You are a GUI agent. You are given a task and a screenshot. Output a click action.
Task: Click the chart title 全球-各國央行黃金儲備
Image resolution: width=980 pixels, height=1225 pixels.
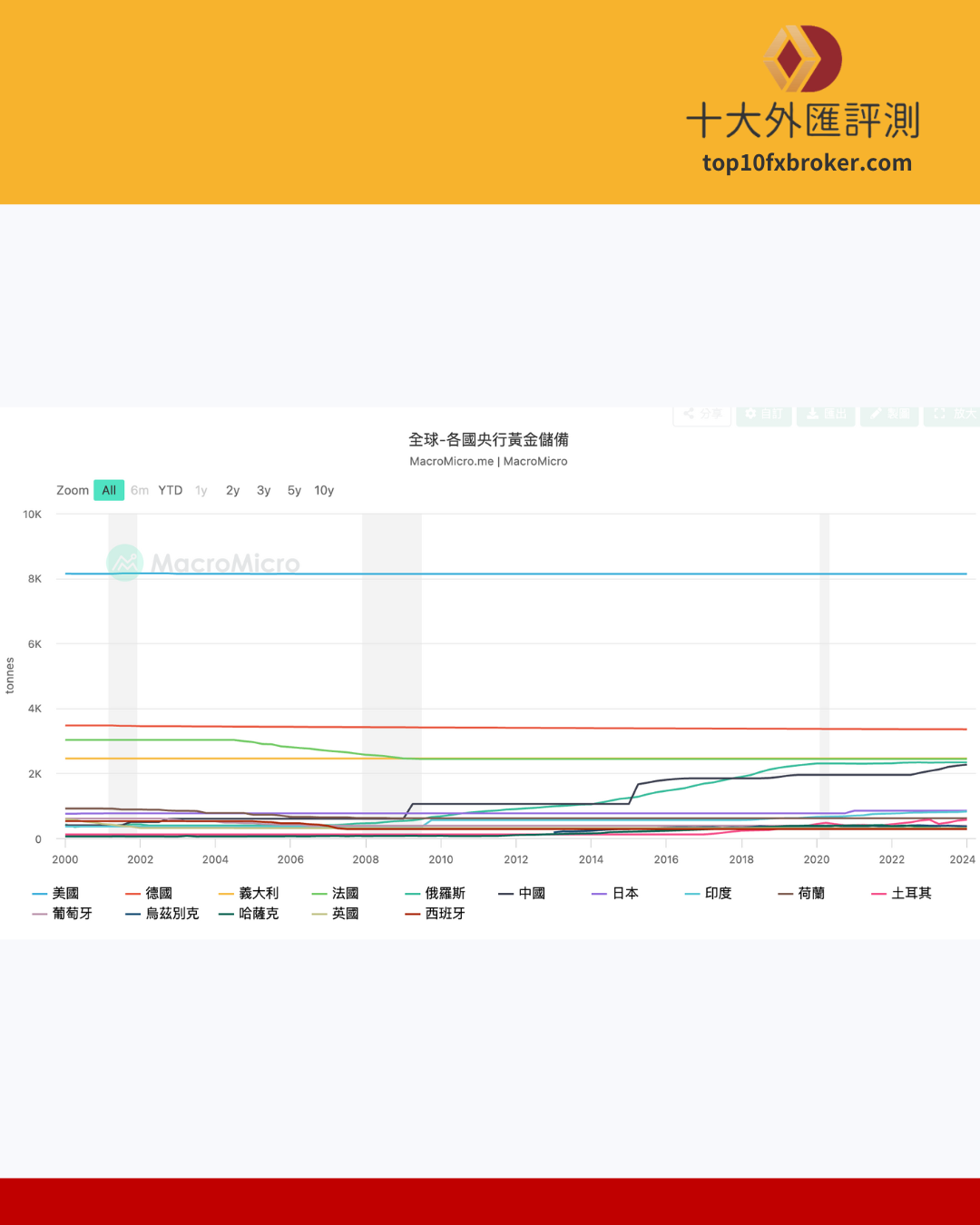coord(488,440)
